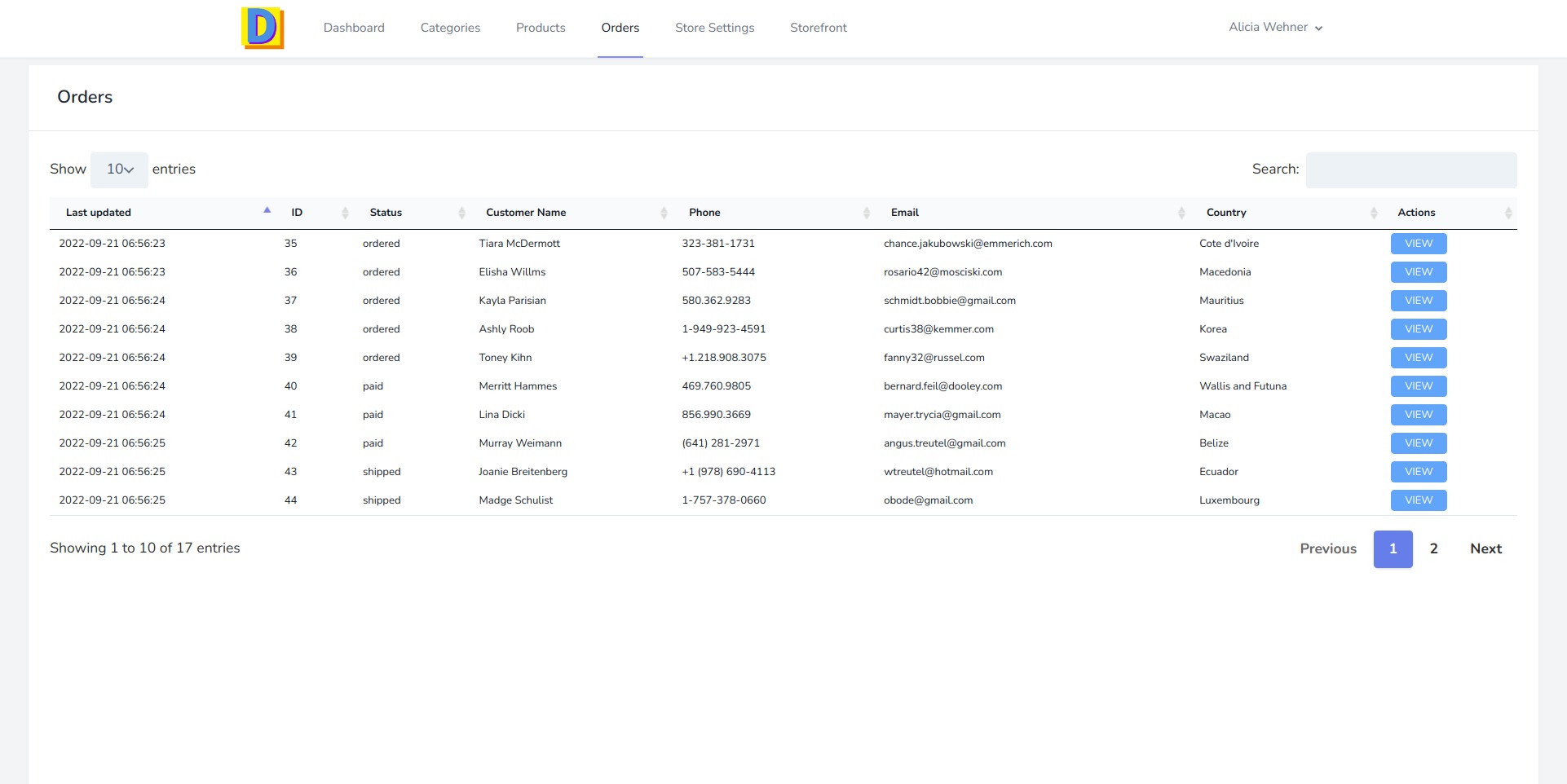Click email obode@gmail.com
Viewport: 1567px width, 784px height.
click(928, 500)
